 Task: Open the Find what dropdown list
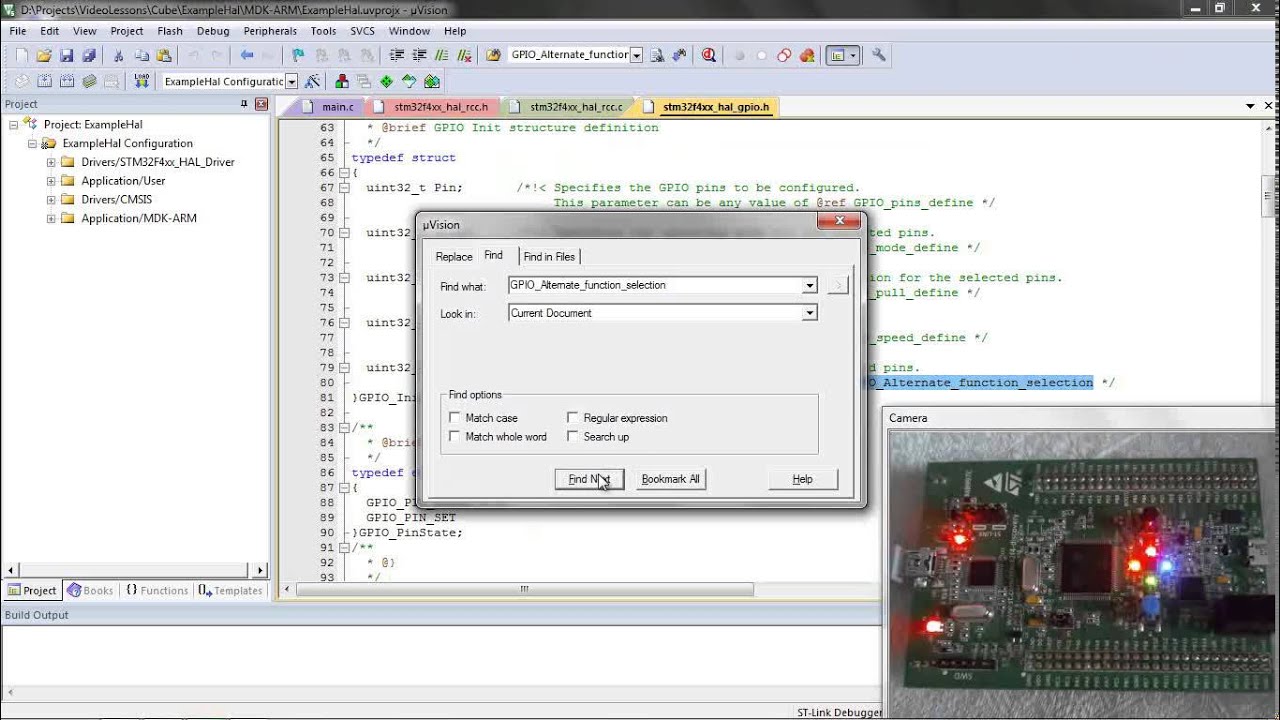[x=810, y=286]
